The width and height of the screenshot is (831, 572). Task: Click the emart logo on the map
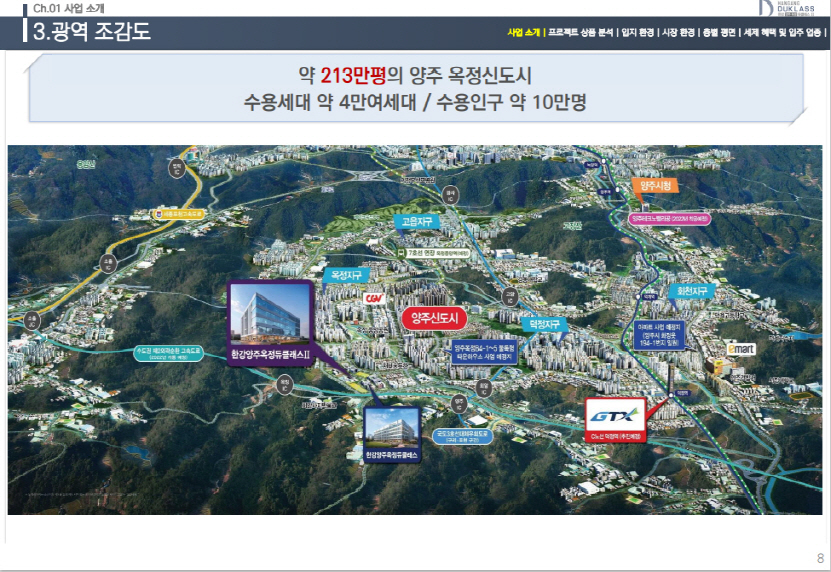(739, 348)
